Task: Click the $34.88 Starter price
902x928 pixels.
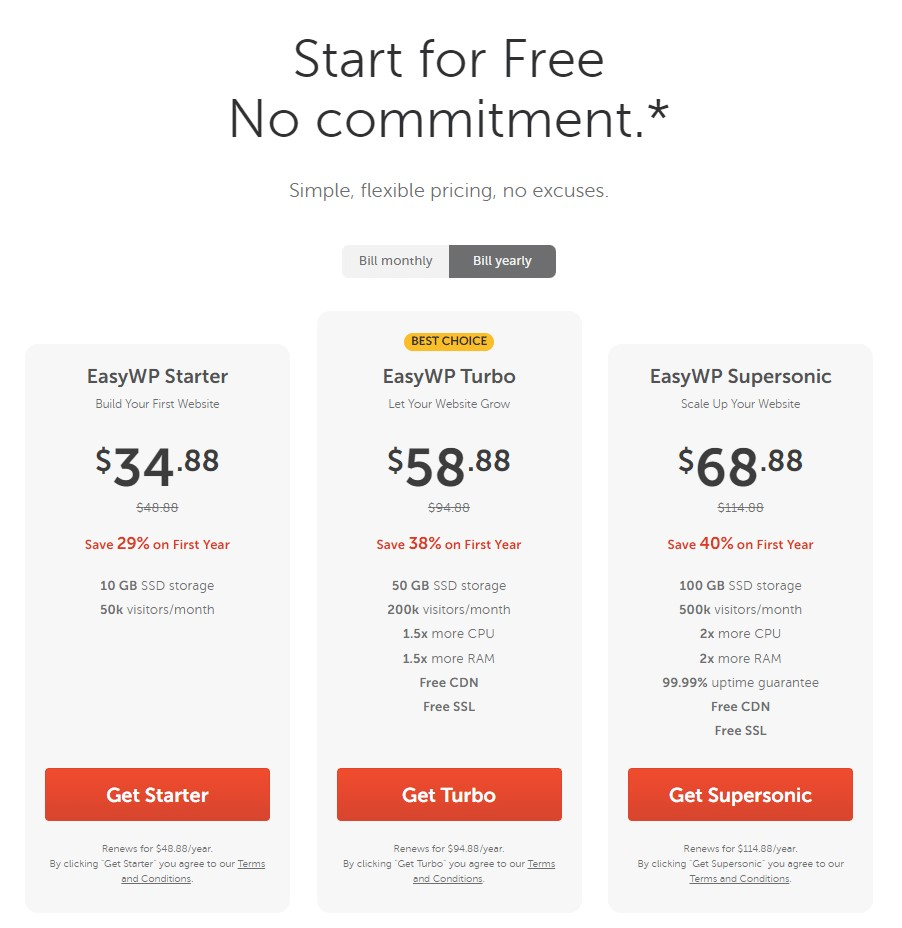Action: tap(157, 466)
